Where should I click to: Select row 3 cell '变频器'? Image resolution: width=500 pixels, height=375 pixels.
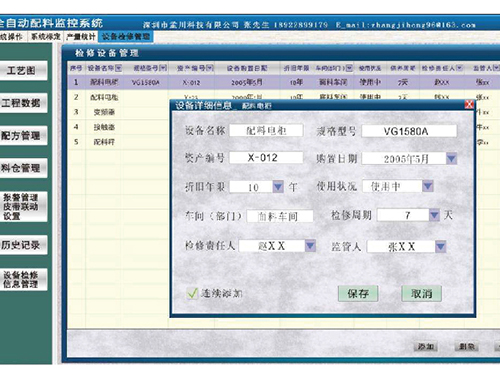pyautogui.click(x=104, y=112)
